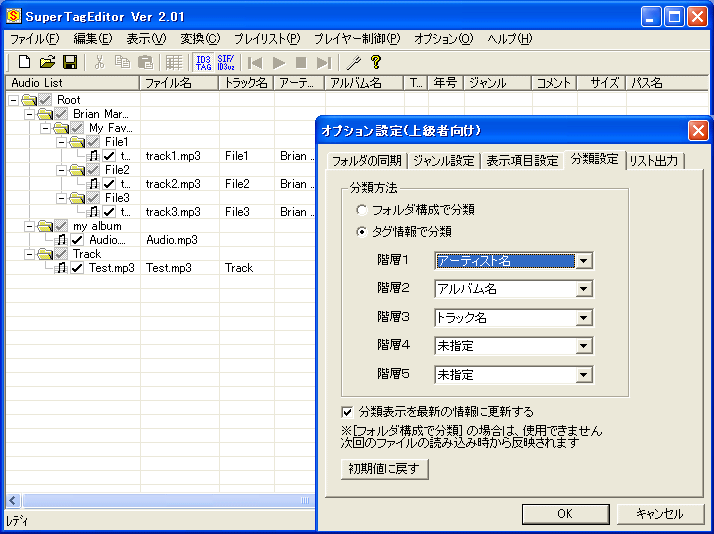Image resolution: width=714 pixels, height=534 pixels.
Task: Open the 階層1 dropdown
Action: 583,261
